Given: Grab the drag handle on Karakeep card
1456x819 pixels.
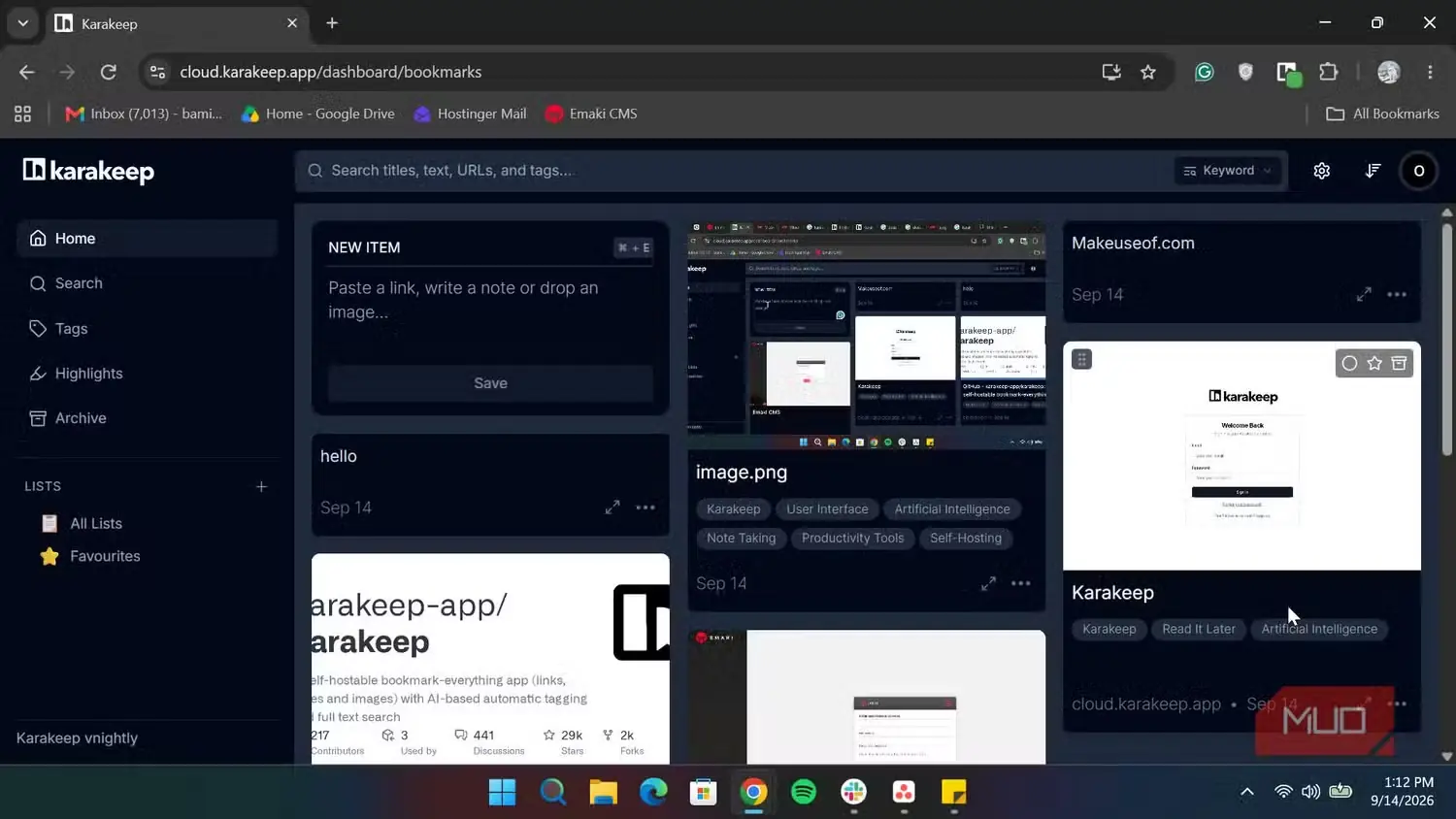Looking at the screenshot, I should pos(1081,359).
